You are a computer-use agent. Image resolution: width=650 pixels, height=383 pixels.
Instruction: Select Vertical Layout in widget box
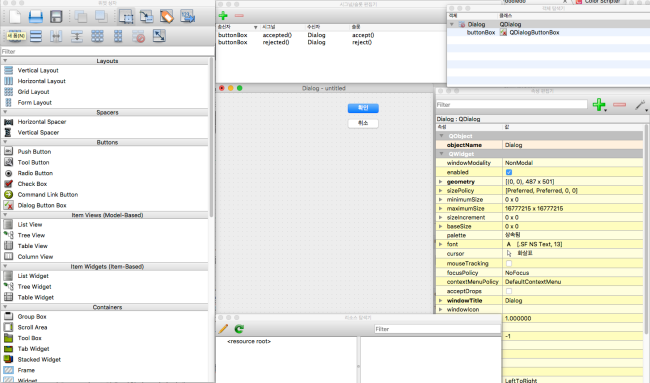tap(38, 70)
